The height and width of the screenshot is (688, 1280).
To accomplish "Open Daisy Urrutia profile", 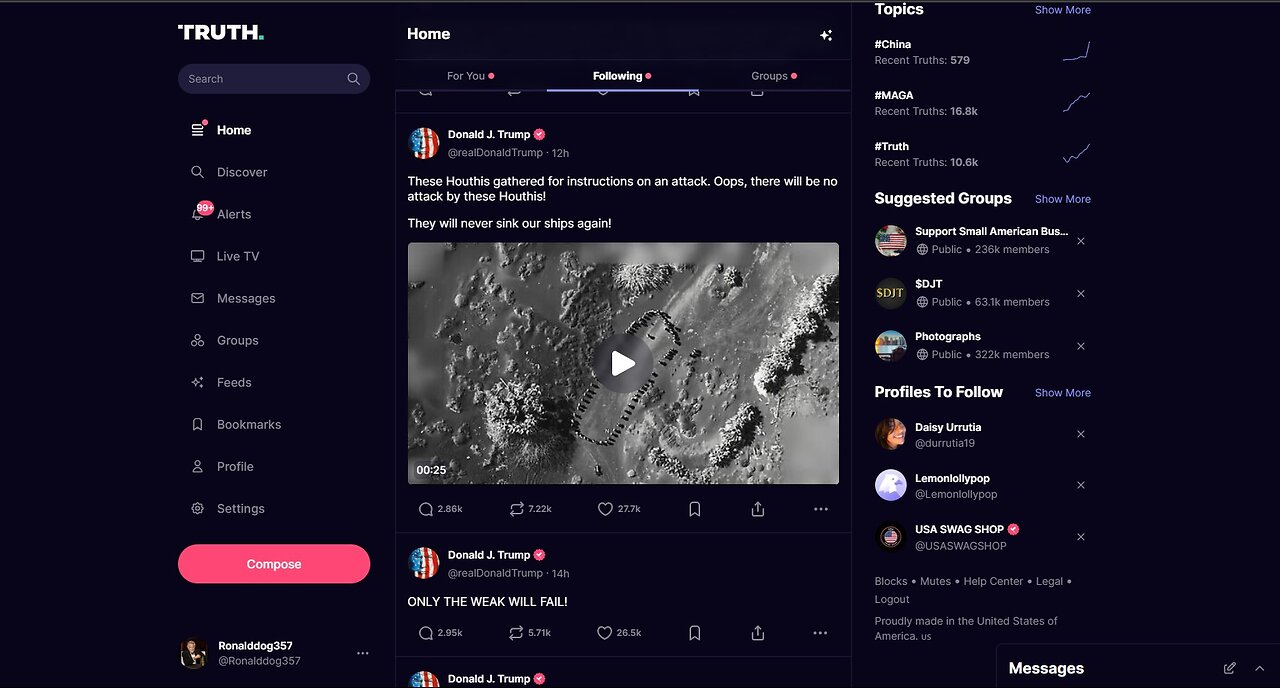I will coord(948,427).
